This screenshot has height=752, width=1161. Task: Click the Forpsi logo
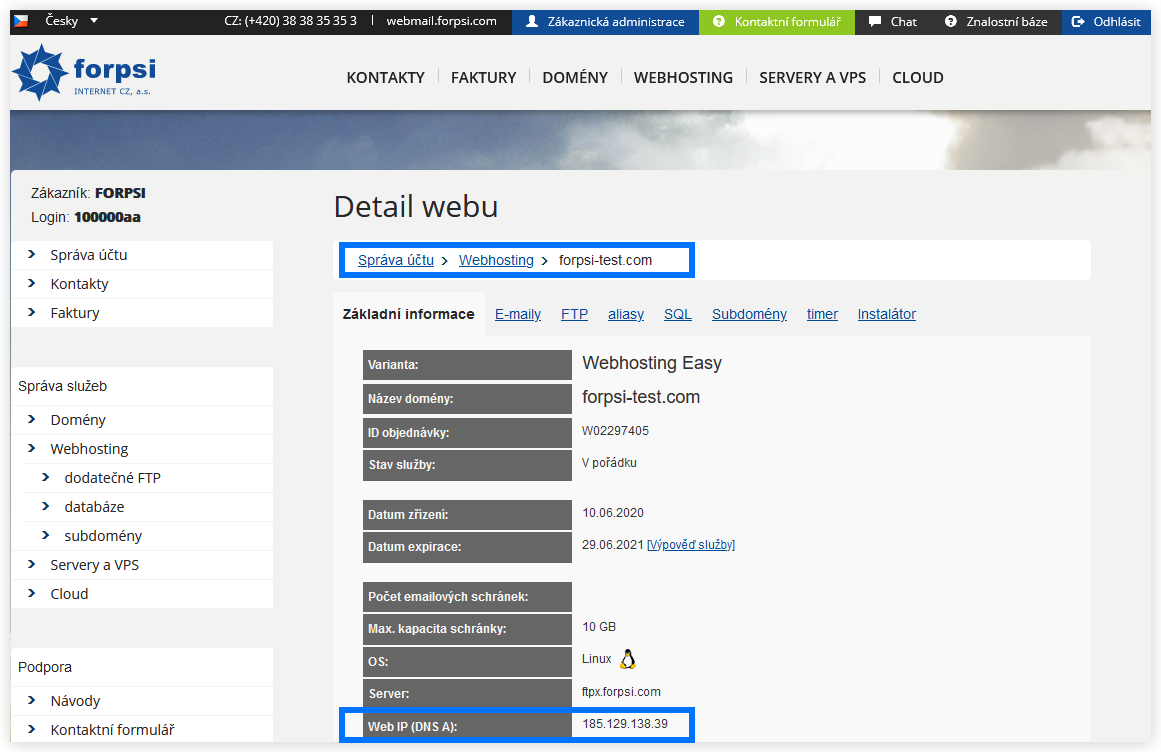coord(84,73)
